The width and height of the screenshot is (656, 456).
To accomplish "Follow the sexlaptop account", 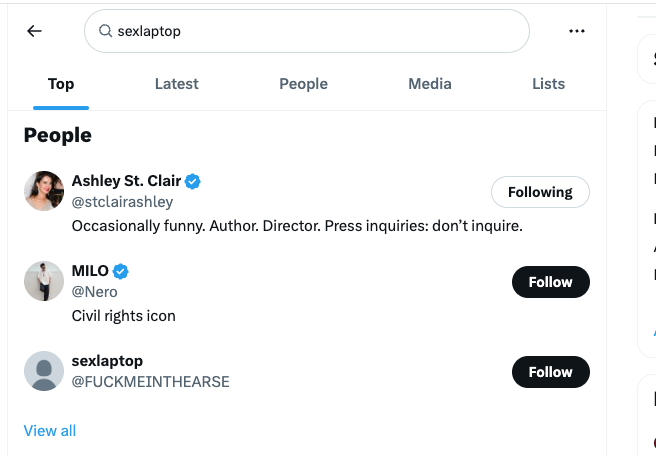I will [550, 372].
